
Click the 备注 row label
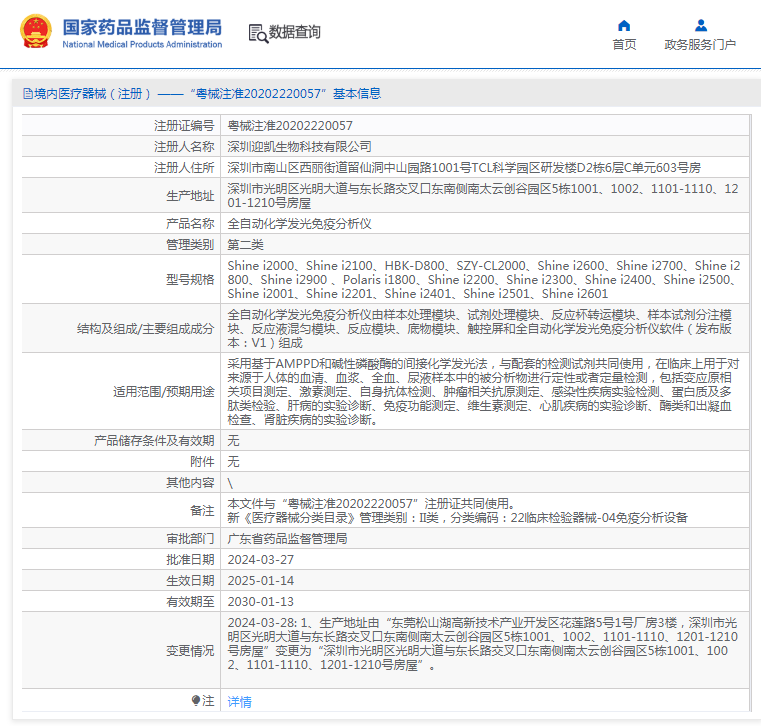pos(202,511)
